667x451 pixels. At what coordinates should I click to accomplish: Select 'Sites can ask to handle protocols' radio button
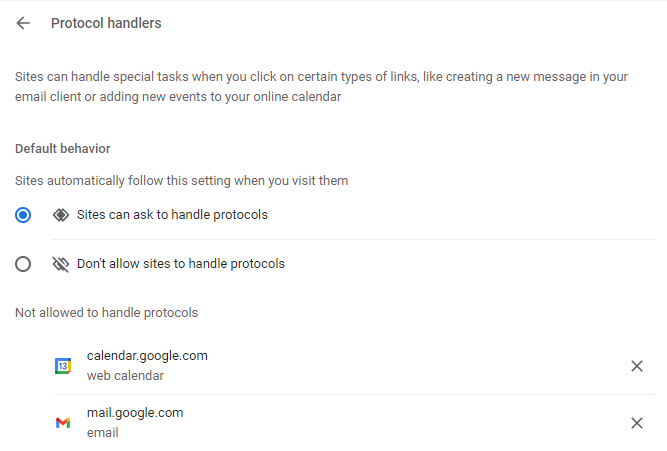(x=24, y=214)
